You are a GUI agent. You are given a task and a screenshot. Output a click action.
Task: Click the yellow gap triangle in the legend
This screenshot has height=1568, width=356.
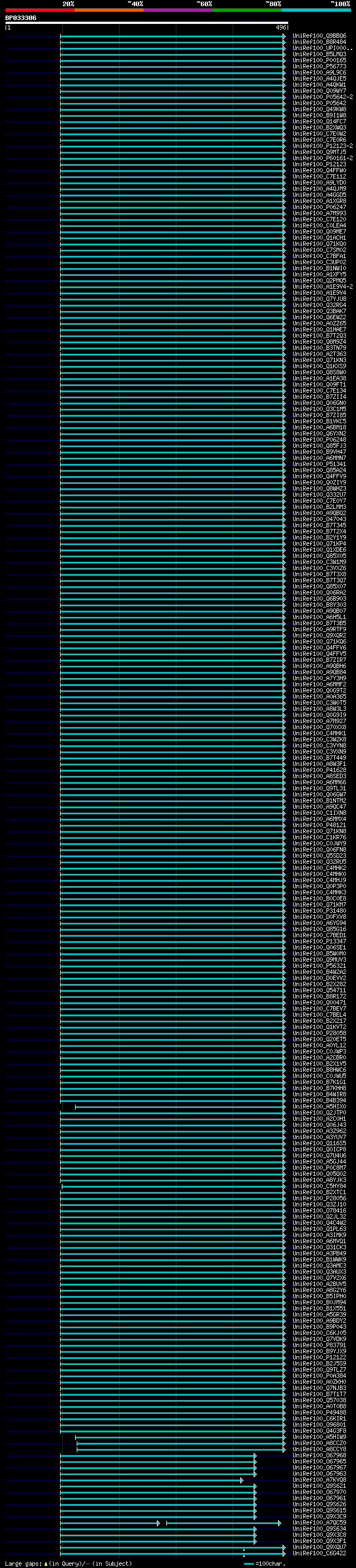tap(46, 1563)
